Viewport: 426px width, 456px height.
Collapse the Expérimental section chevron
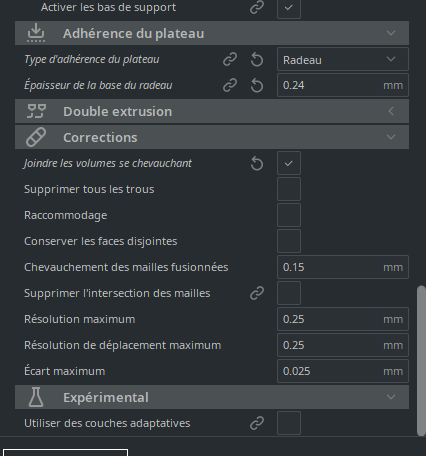pos(391,397)
